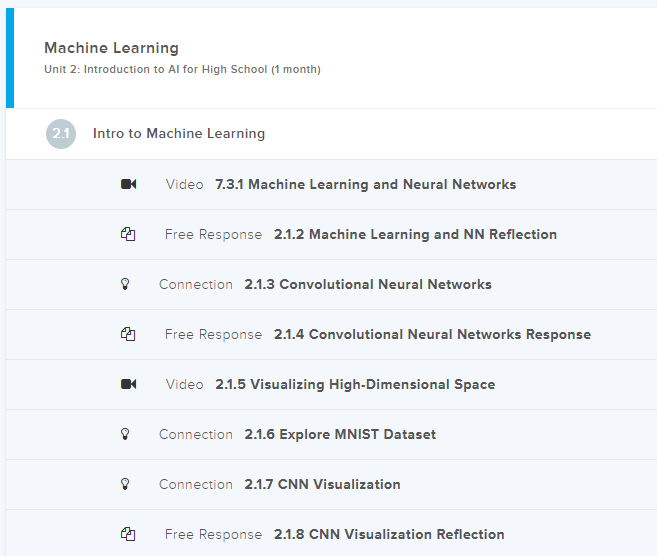Collapse the Intro to Machine Learning lesson
Image resolution: width=657 pixels, height=556 pixels.
[x=179, y=134]
